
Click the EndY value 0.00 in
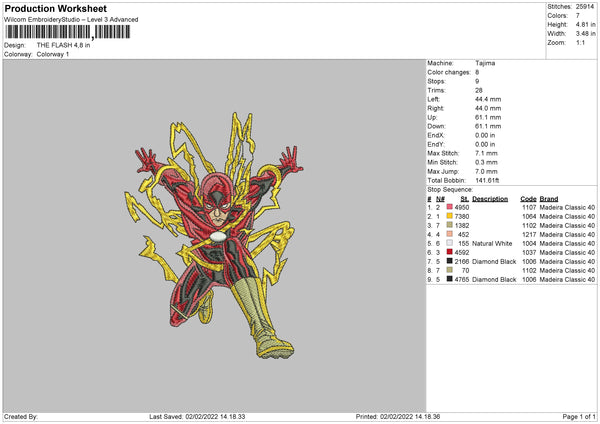coord(485,144)
